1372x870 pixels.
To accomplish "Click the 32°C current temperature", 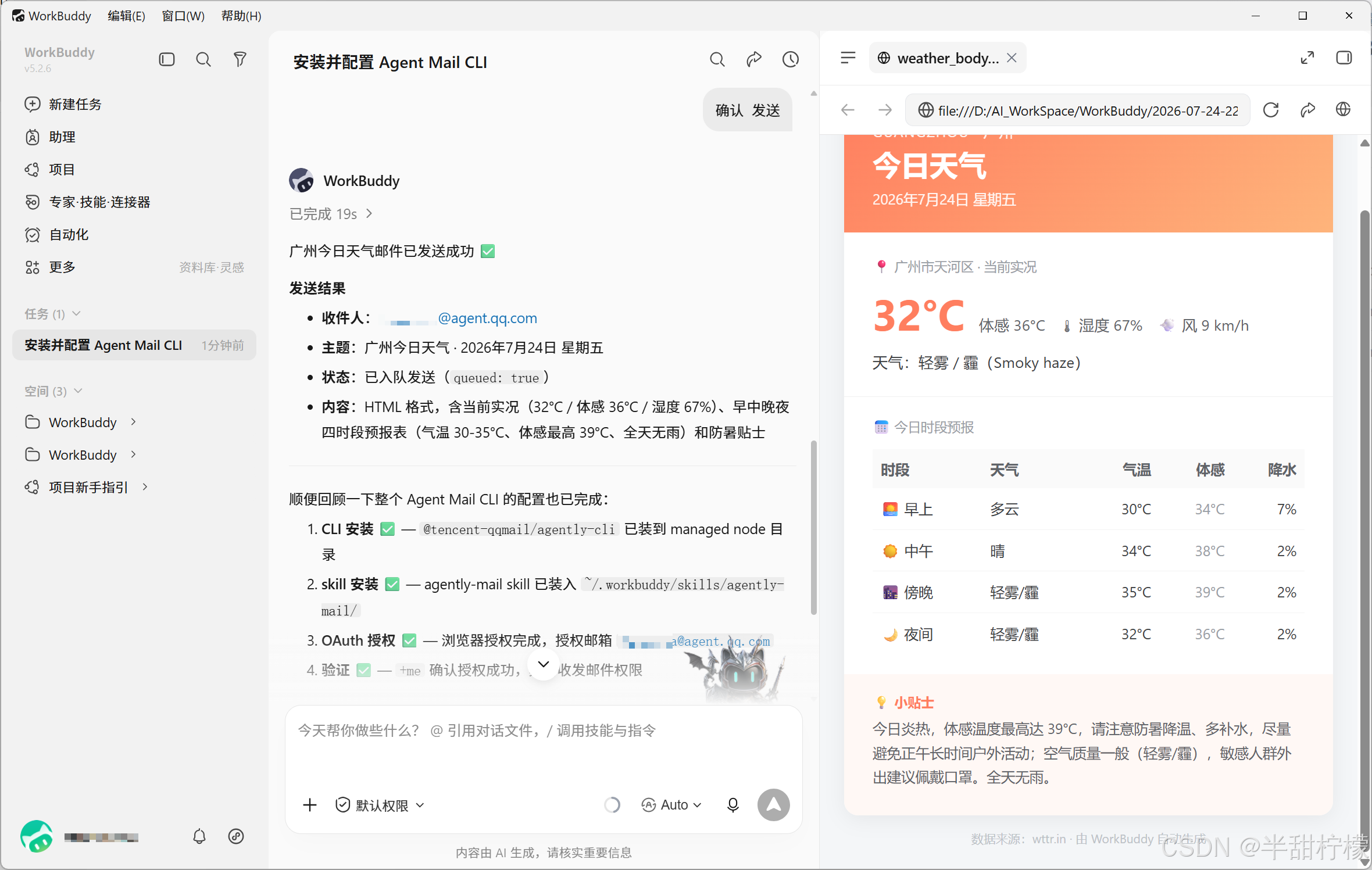I will (x=919, y=317).
